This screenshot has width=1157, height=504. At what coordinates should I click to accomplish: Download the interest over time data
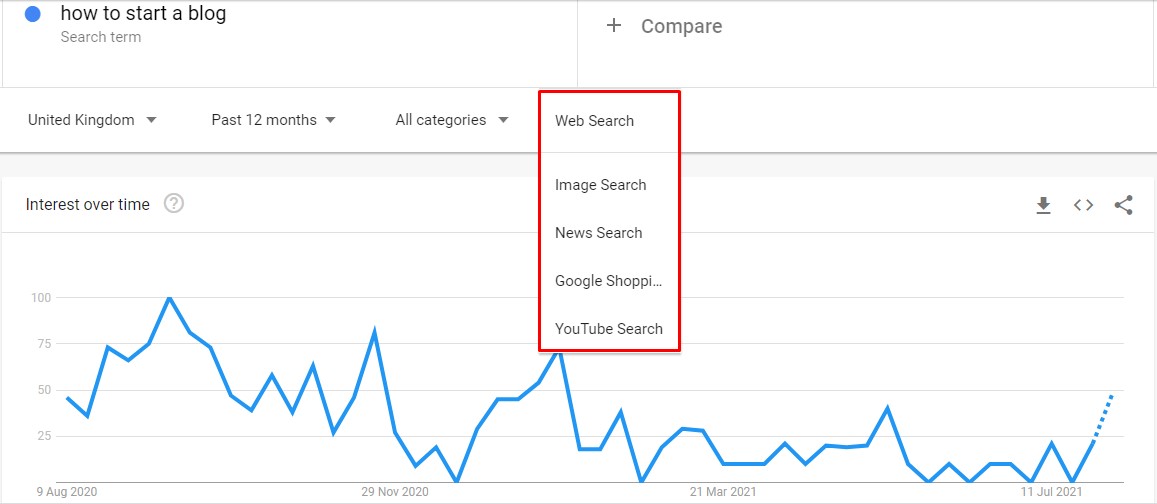click(1043, 205)
